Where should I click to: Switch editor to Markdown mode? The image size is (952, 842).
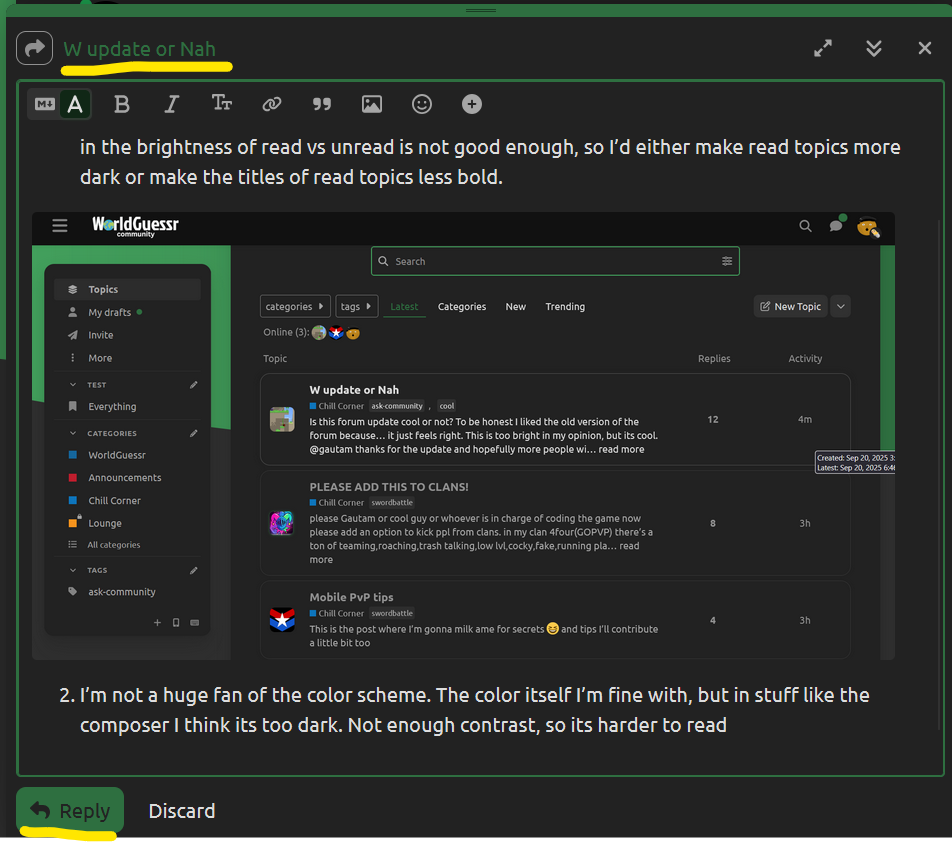click(x=45, y=104)
